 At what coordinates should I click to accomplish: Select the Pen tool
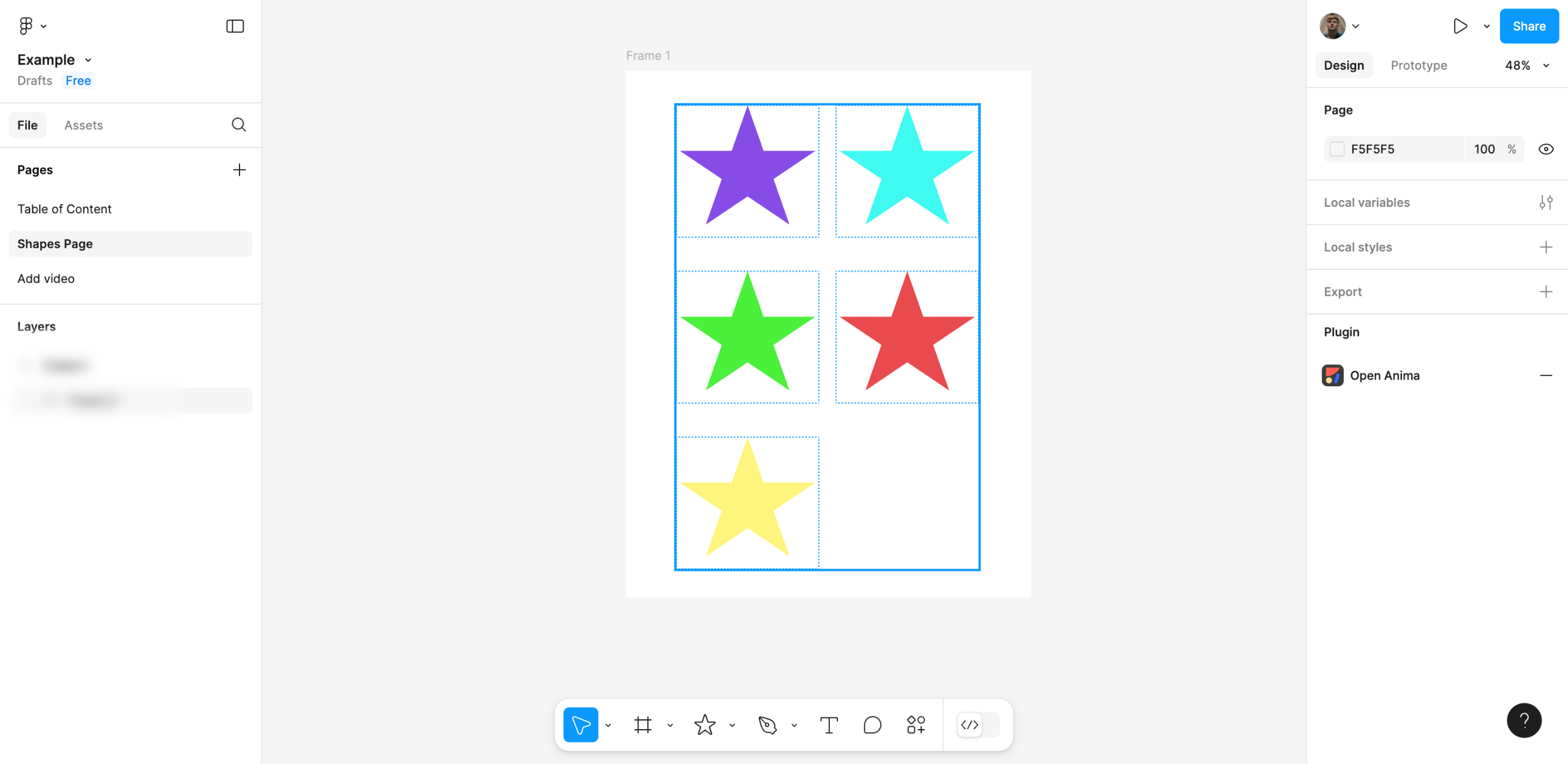tap(767, 725)
